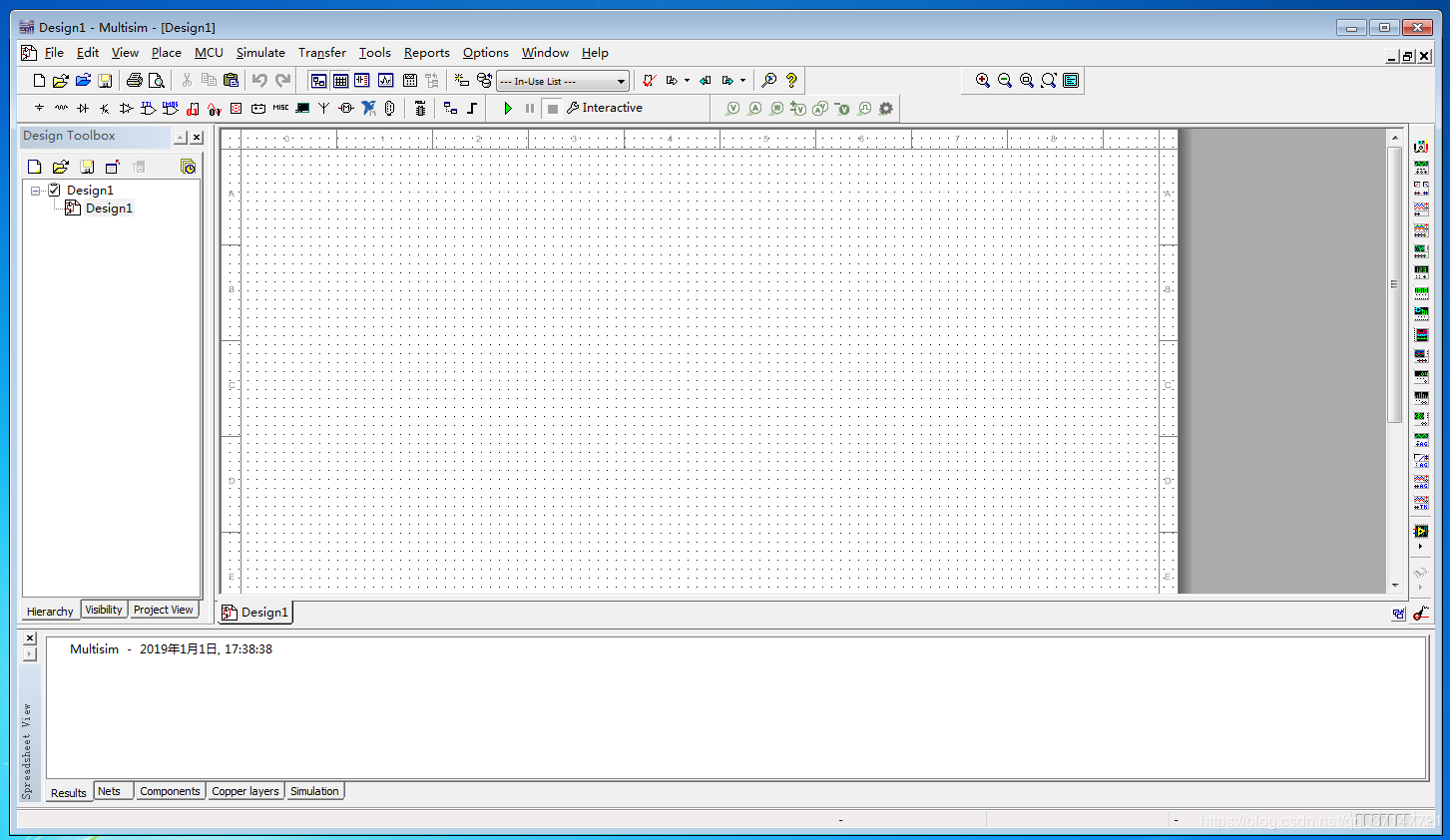Place a diode from the component toolbar
Image resolution: width=1450 pixels, height=840 pixels.
pos(83,108)
